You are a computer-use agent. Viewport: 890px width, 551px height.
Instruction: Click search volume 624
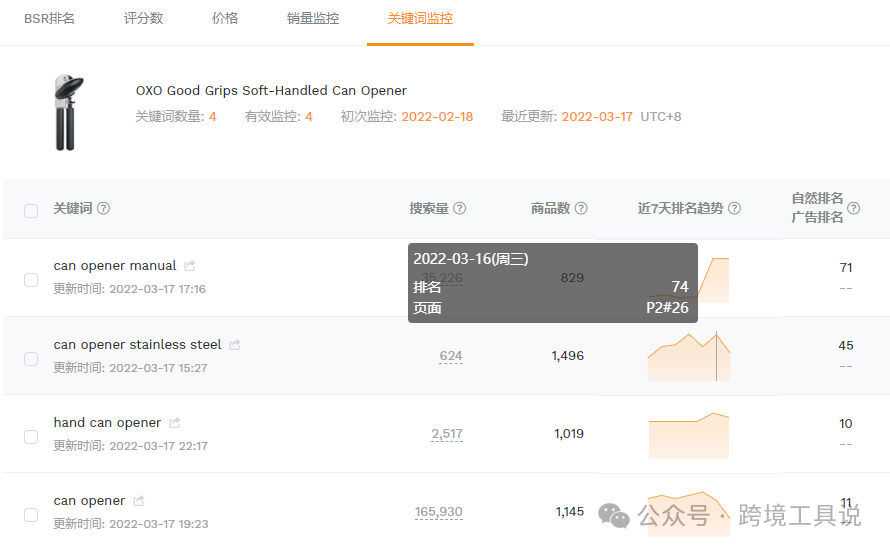pos(451,356)
